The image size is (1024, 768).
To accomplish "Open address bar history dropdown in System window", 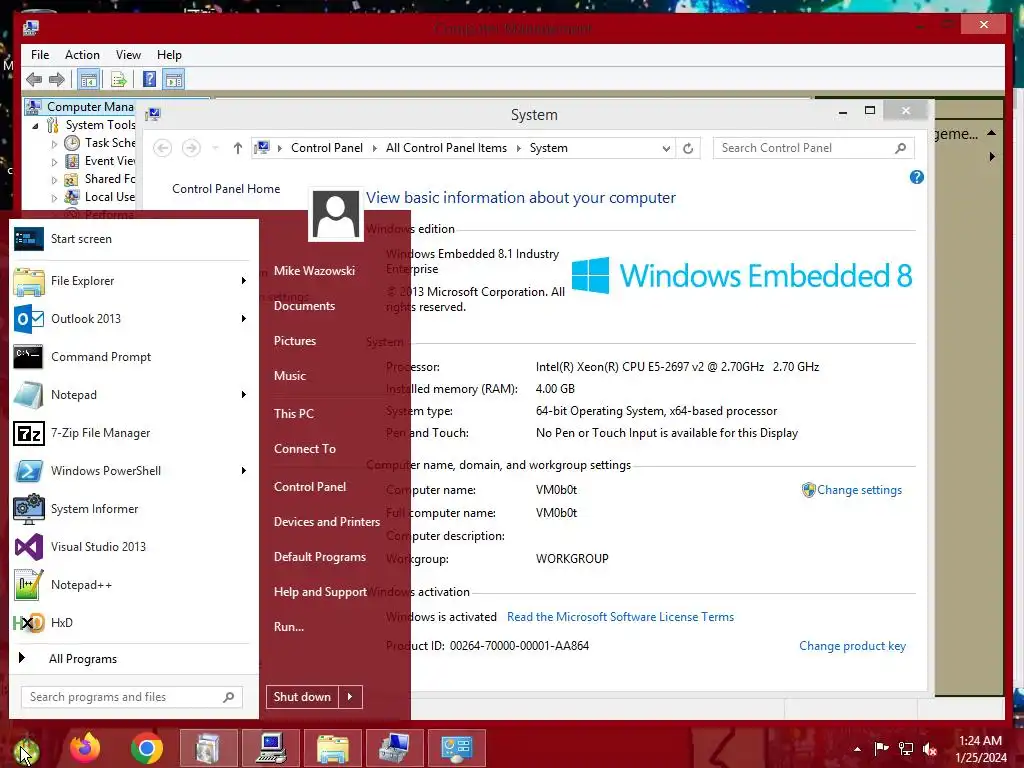I will tap(666, 148).
